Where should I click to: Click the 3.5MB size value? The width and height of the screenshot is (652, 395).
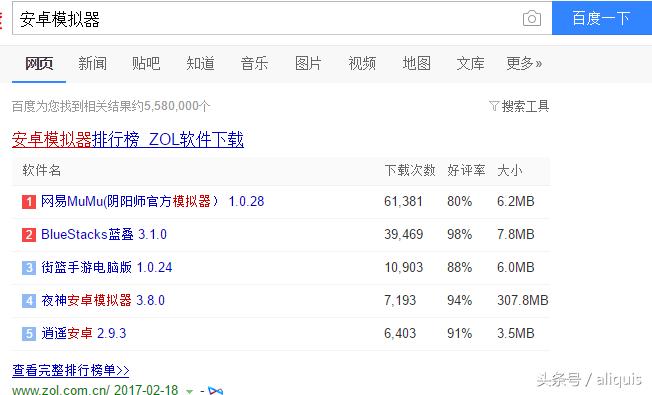516,333
